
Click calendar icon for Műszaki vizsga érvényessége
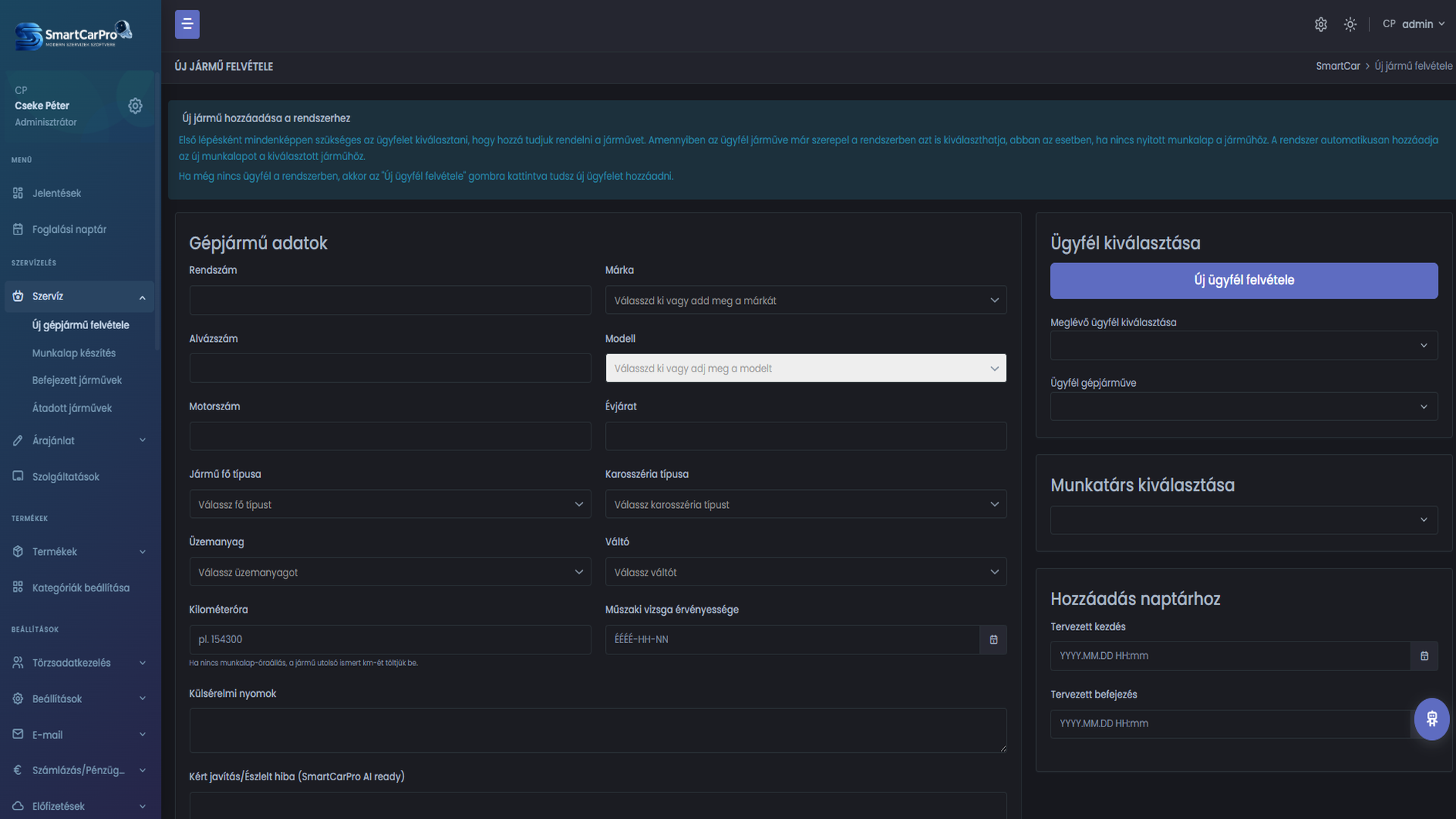click(993, 639)
